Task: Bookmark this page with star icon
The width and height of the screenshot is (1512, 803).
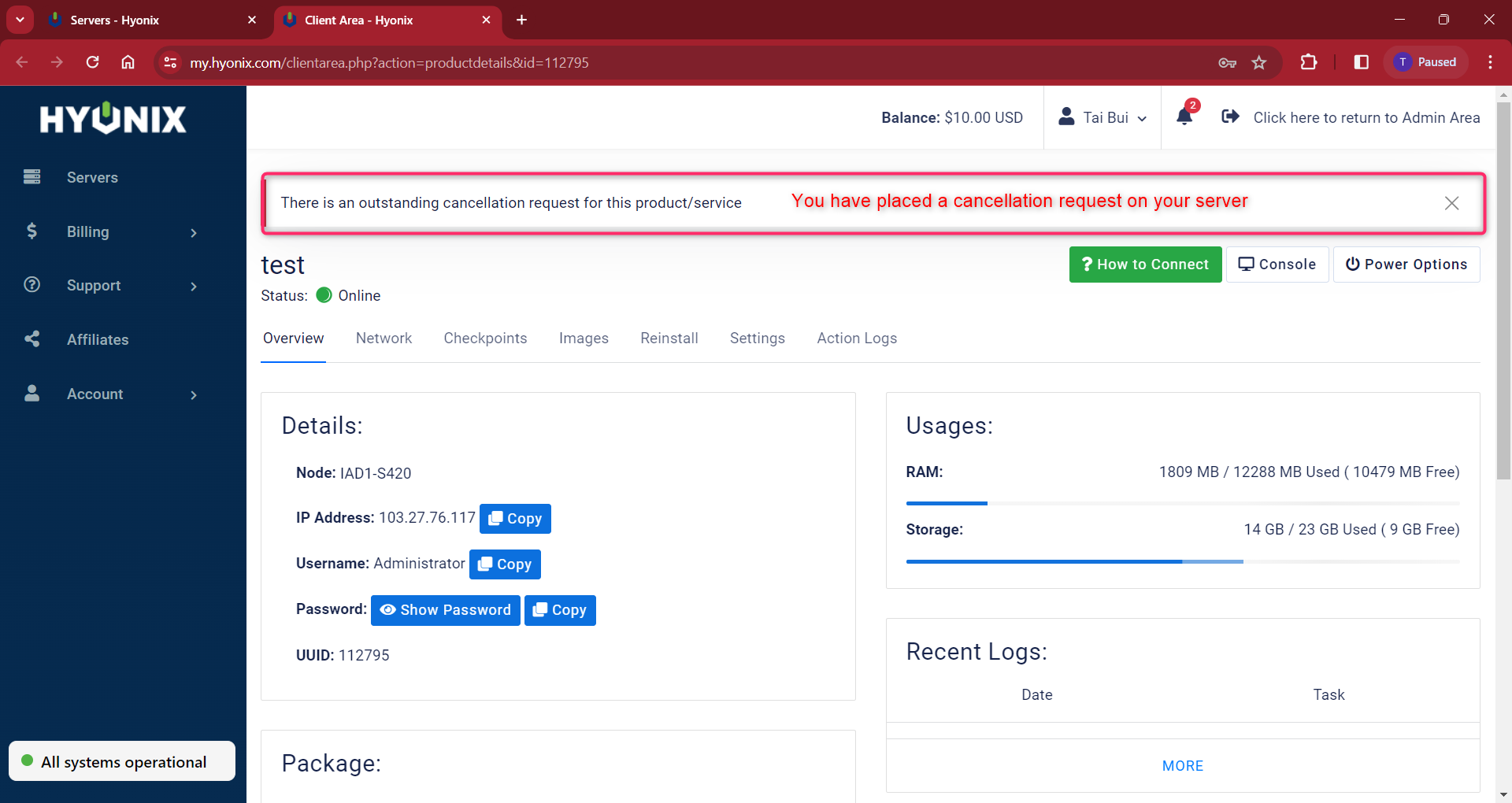Action: coord(1259,62)
